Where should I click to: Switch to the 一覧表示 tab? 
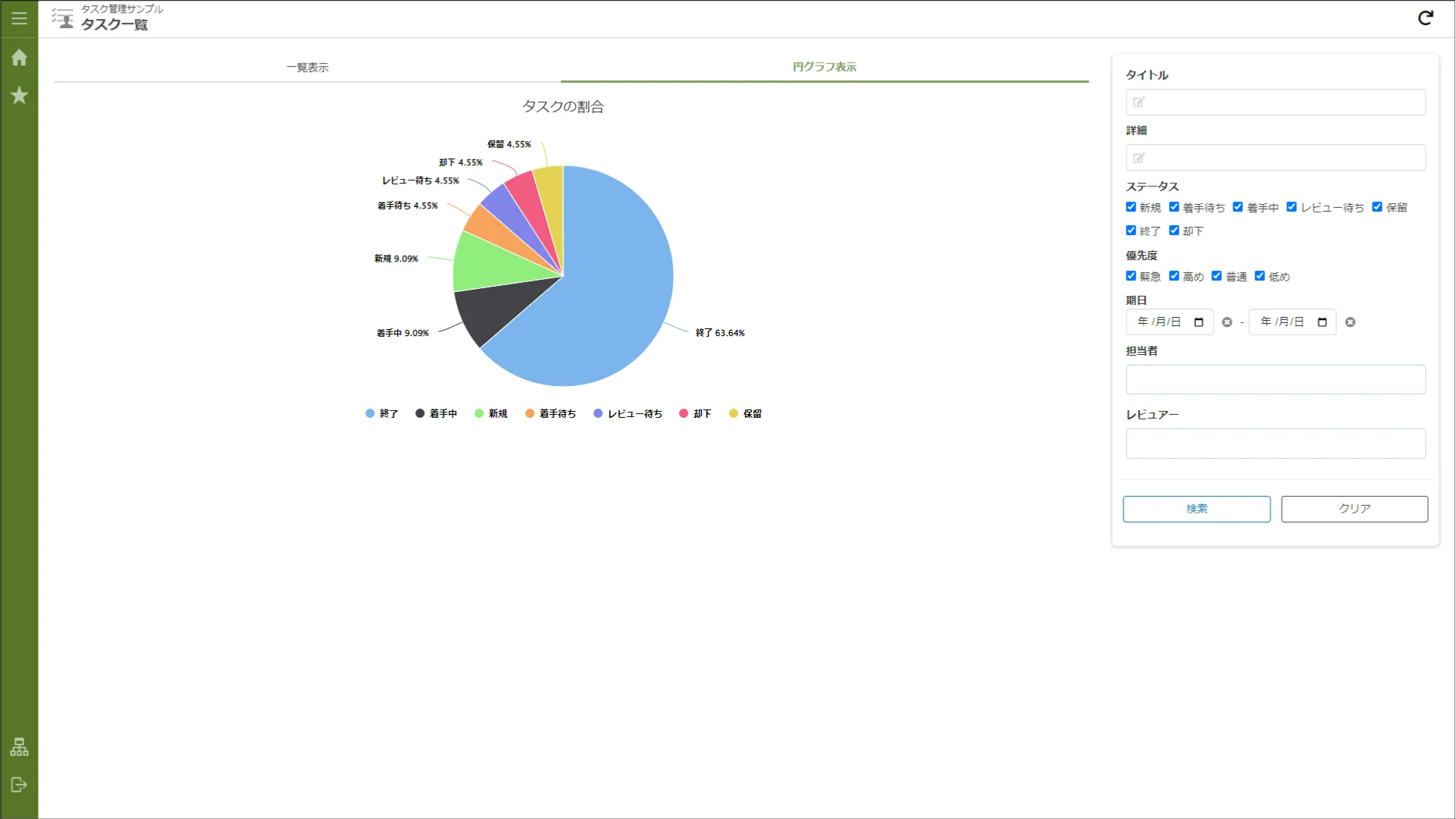click(x=307, y=67)
